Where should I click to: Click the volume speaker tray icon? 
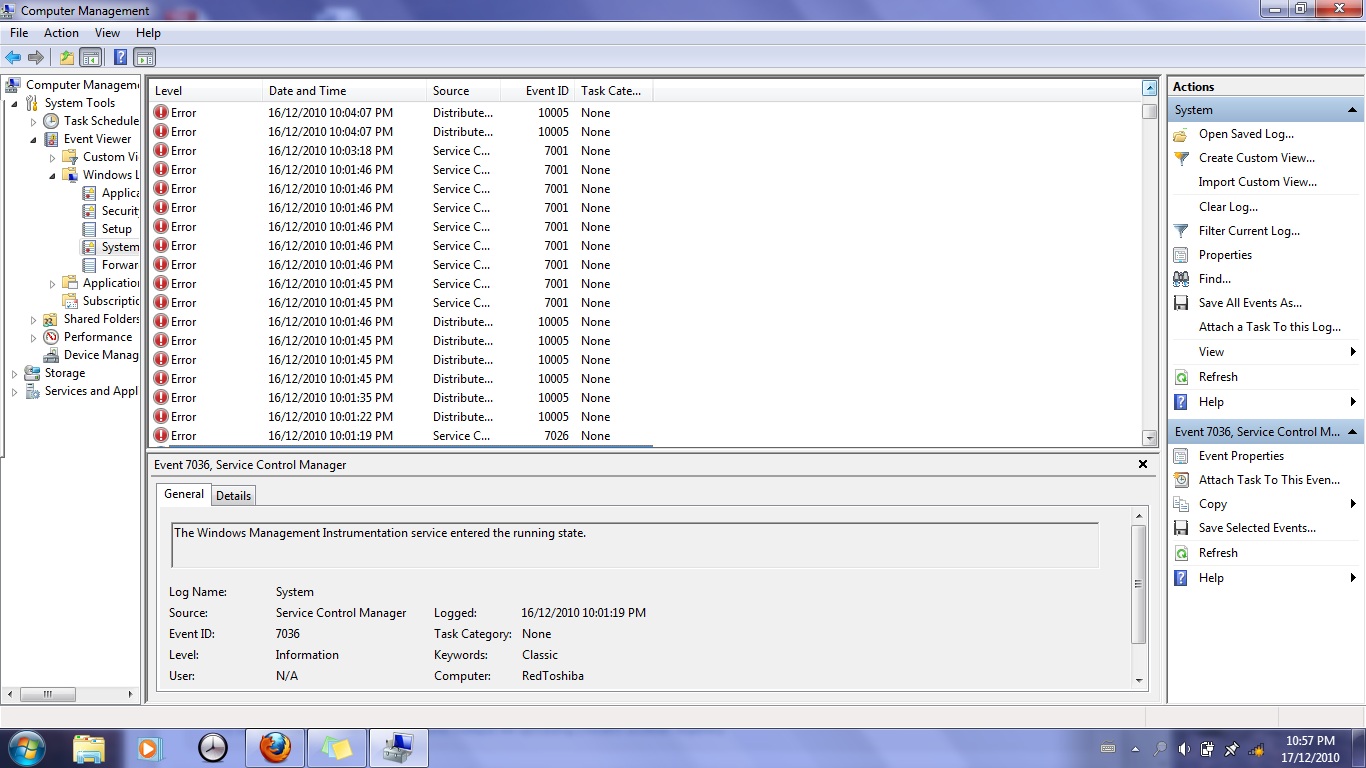[x=1184, y=748]
